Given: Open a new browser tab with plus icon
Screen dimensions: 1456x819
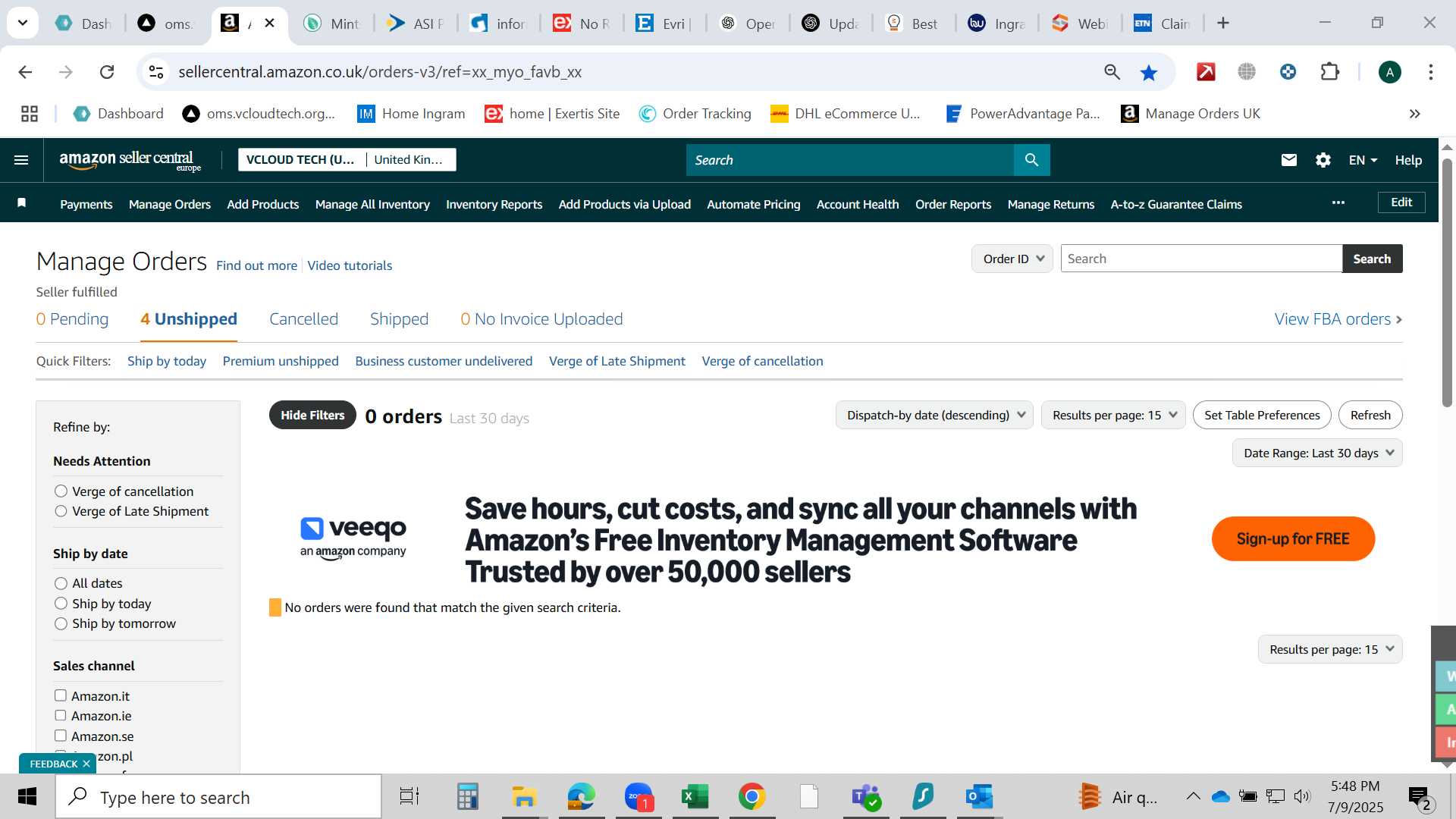Looking at the screenshot, I should point(1222,24).
